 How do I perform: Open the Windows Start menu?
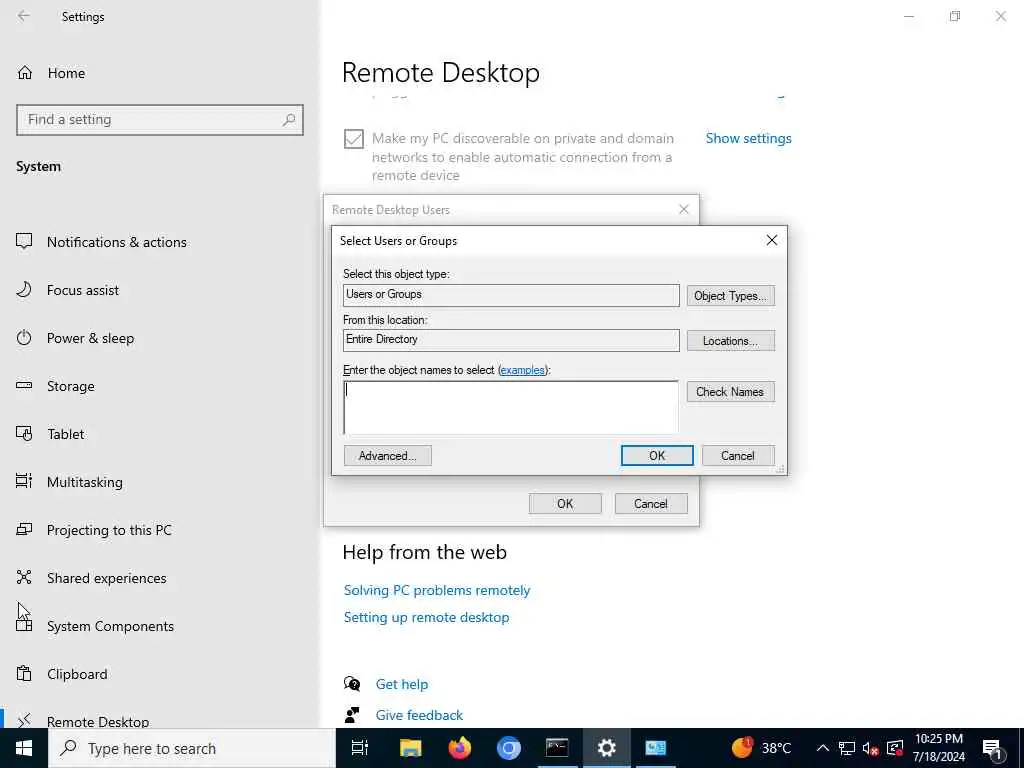24,748
